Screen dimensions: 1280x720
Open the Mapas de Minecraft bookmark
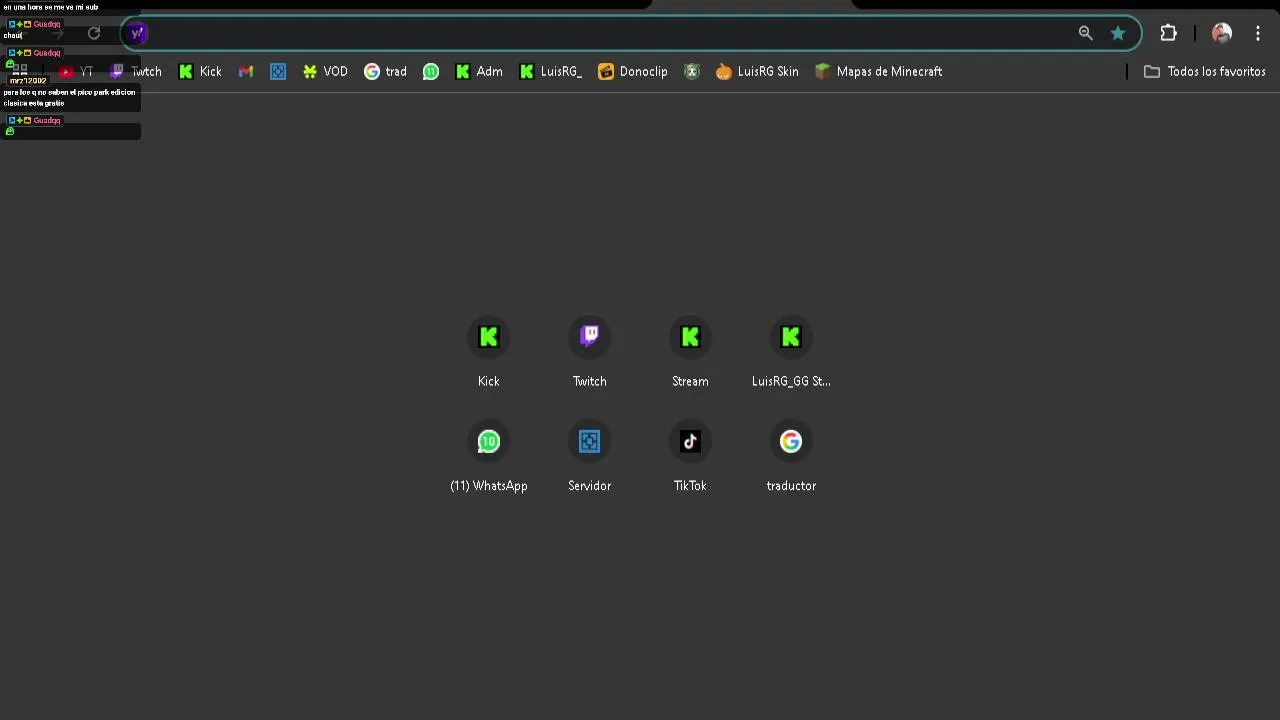[x=878, y=71]
